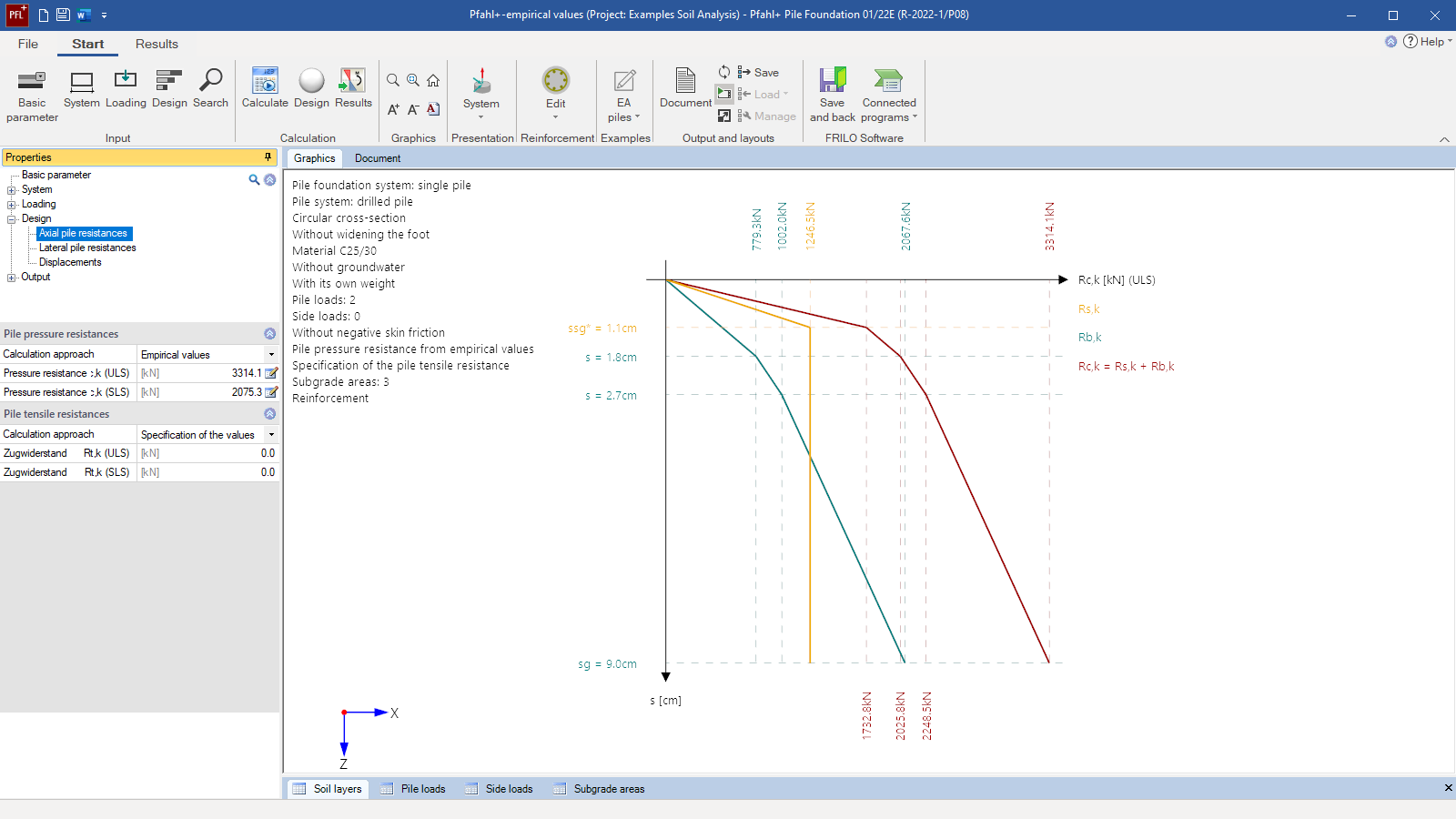Screen dimensions: 1456x819
Task: Open the Empirical values dropdown
Action: click(x=271, y=354)
